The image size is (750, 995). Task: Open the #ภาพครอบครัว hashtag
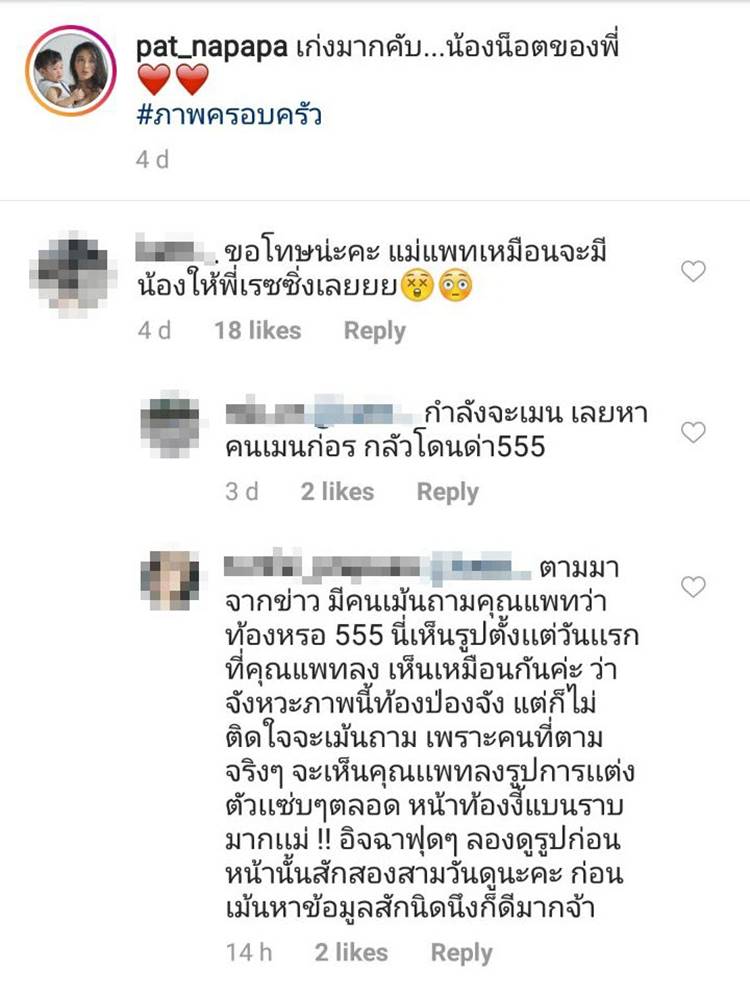(229, 116)
